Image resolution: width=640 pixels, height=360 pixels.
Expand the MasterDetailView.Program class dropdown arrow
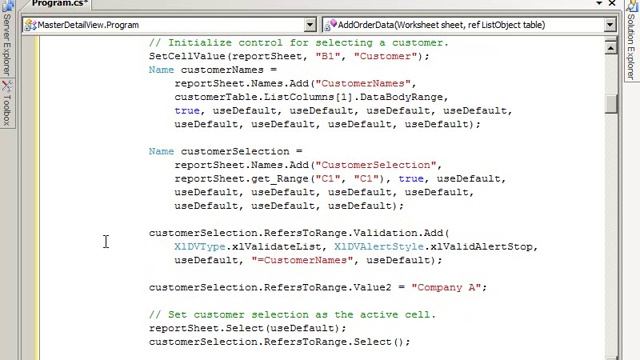coord(310,25)
